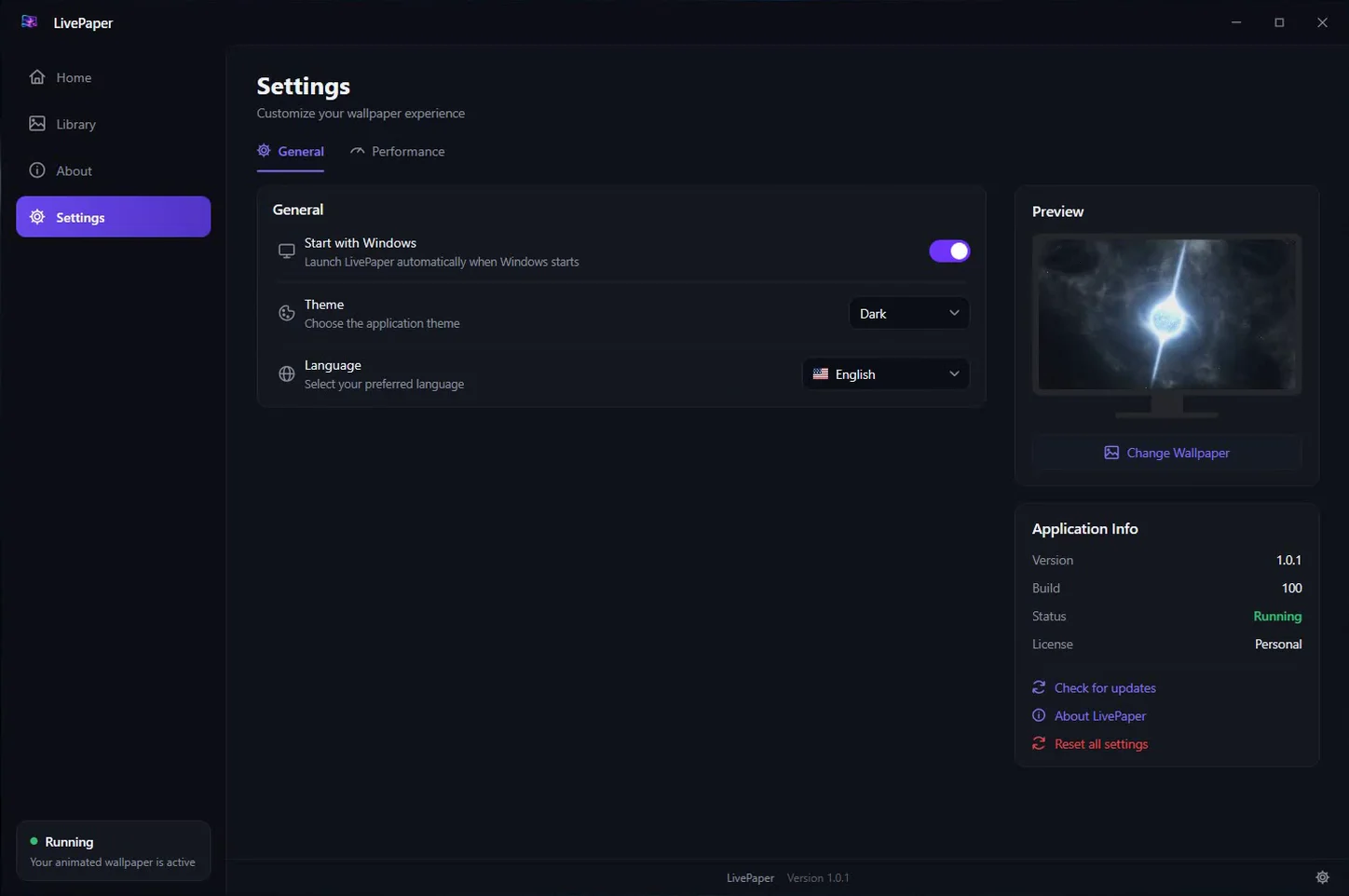Click the Reset all settings link
1349x896 pixels.
point(1101,743)
